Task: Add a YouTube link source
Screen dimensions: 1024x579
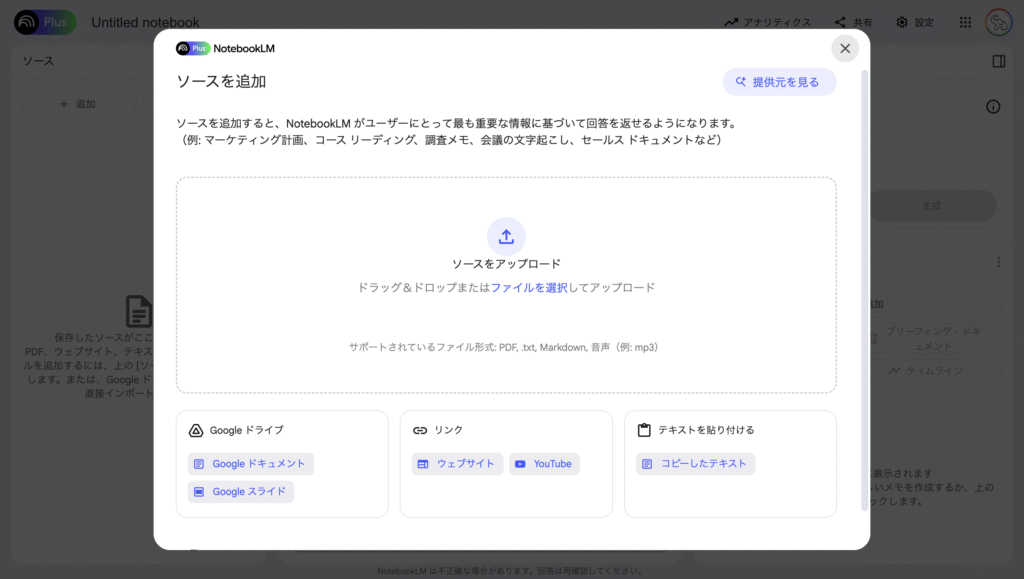Action: tap(544, 463)
